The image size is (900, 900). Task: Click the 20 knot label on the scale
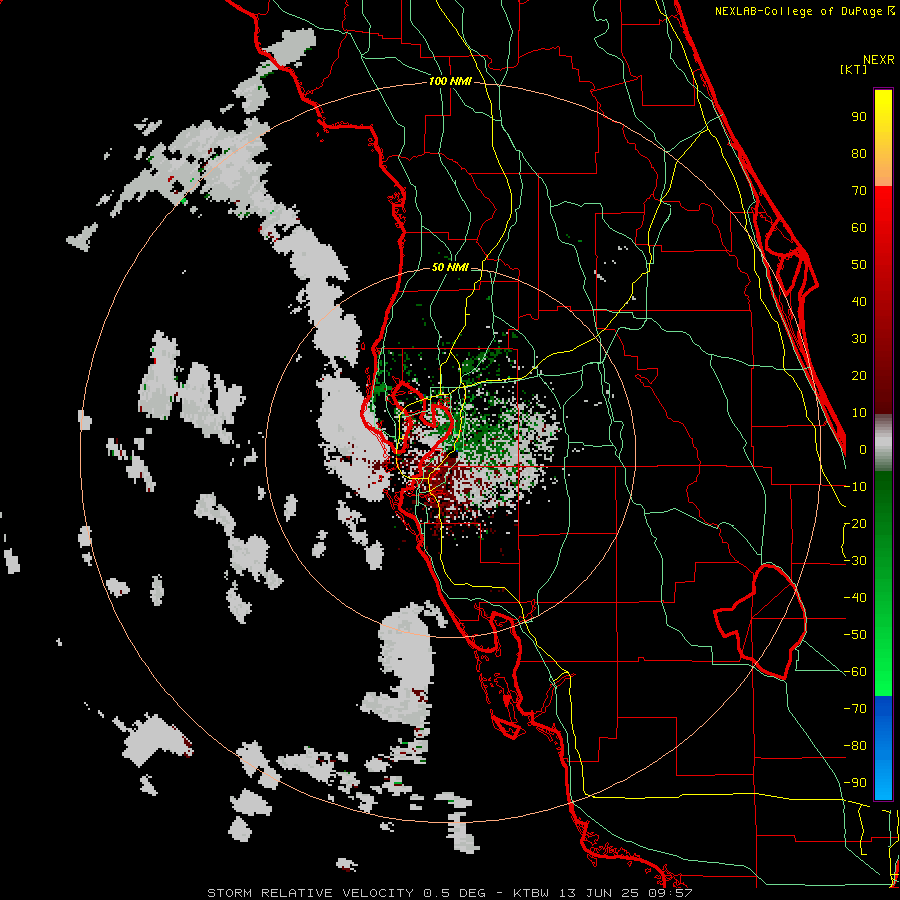859,375
